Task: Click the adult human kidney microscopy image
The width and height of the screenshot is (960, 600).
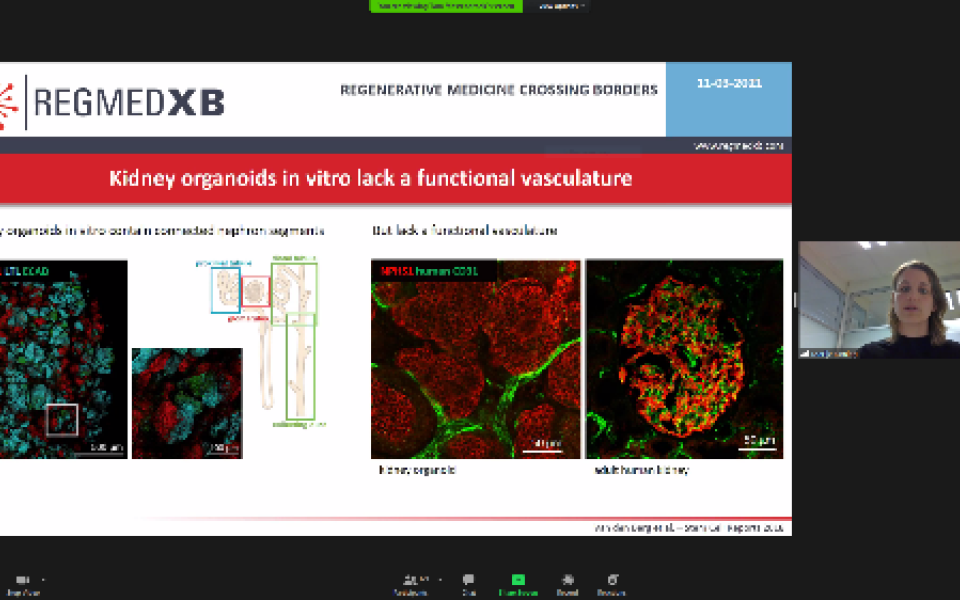Action: point(684,358)
